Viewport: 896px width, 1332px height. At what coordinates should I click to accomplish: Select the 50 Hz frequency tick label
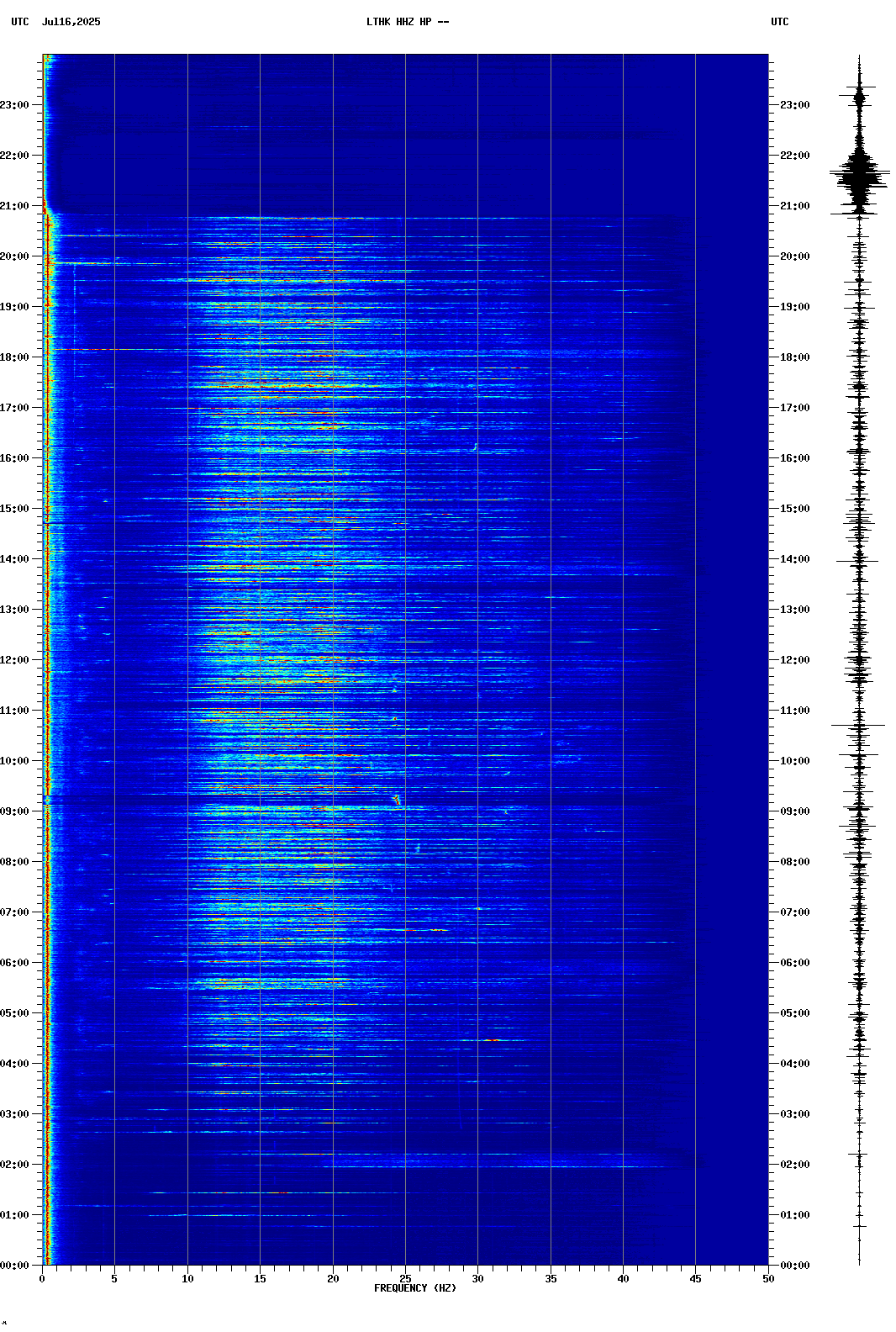768,1279
